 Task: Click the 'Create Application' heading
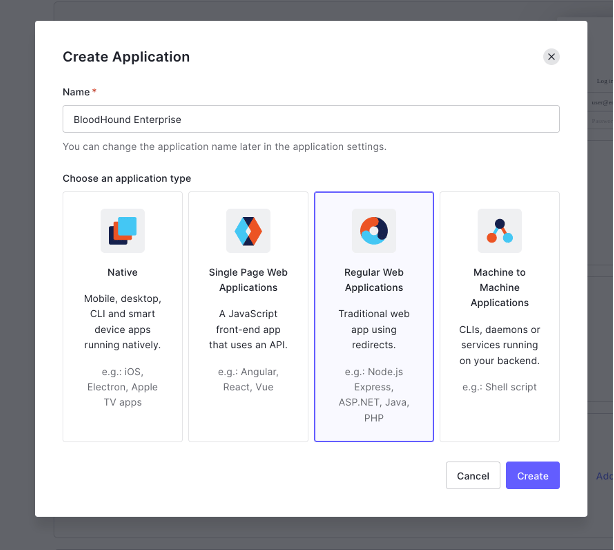pyautogui.click(x=126, y=57)
